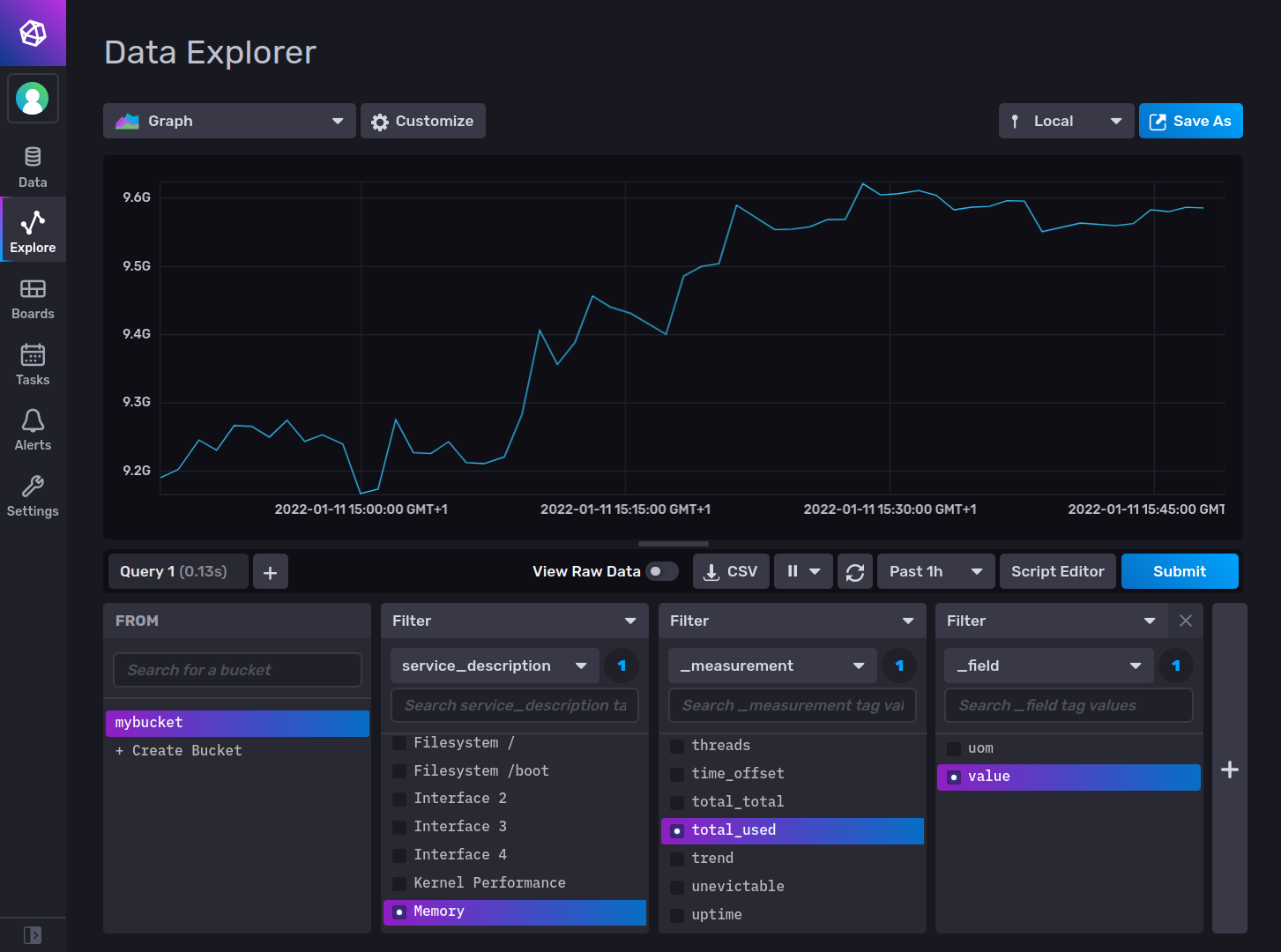Switch to the Script Editor
The width and height of the screenshot is (1281, 952).
(x=1057, y=571)
